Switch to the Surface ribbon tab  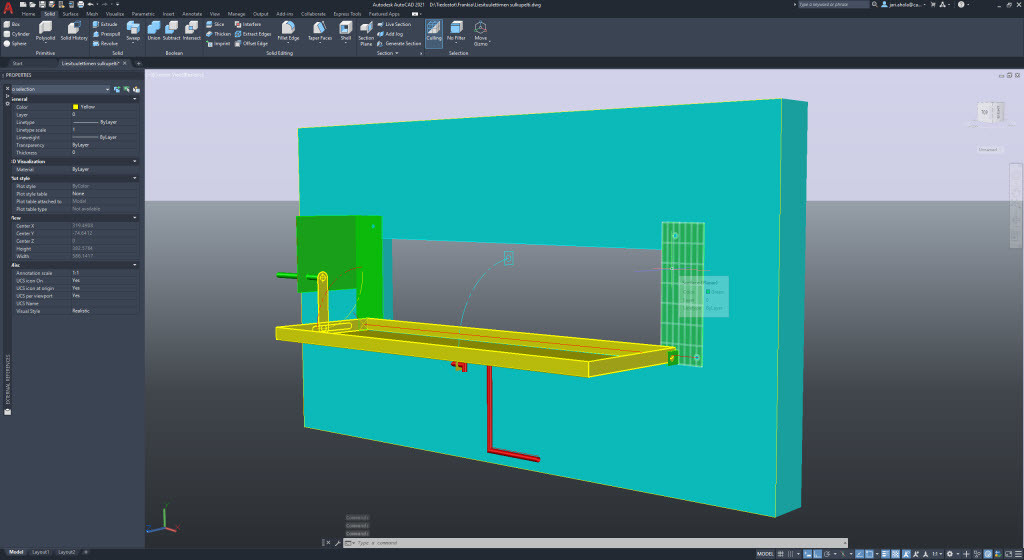click(70, 14)
